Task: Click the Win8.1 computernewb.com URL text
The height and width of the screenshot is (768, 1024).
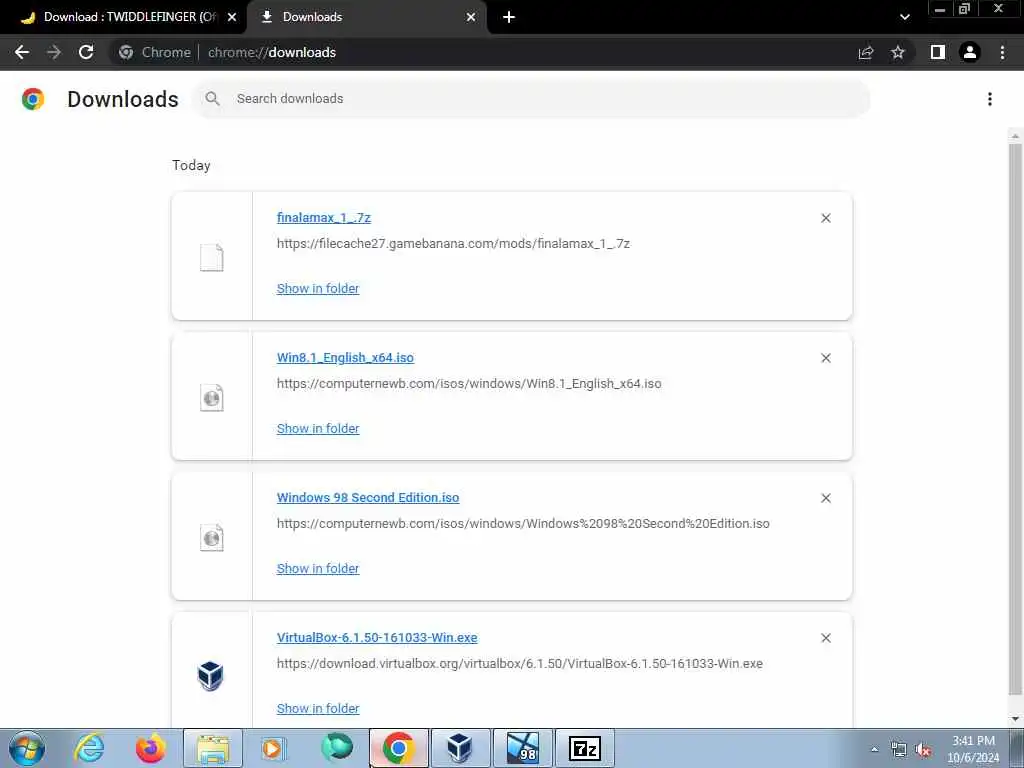Action: tap(469, 383)
